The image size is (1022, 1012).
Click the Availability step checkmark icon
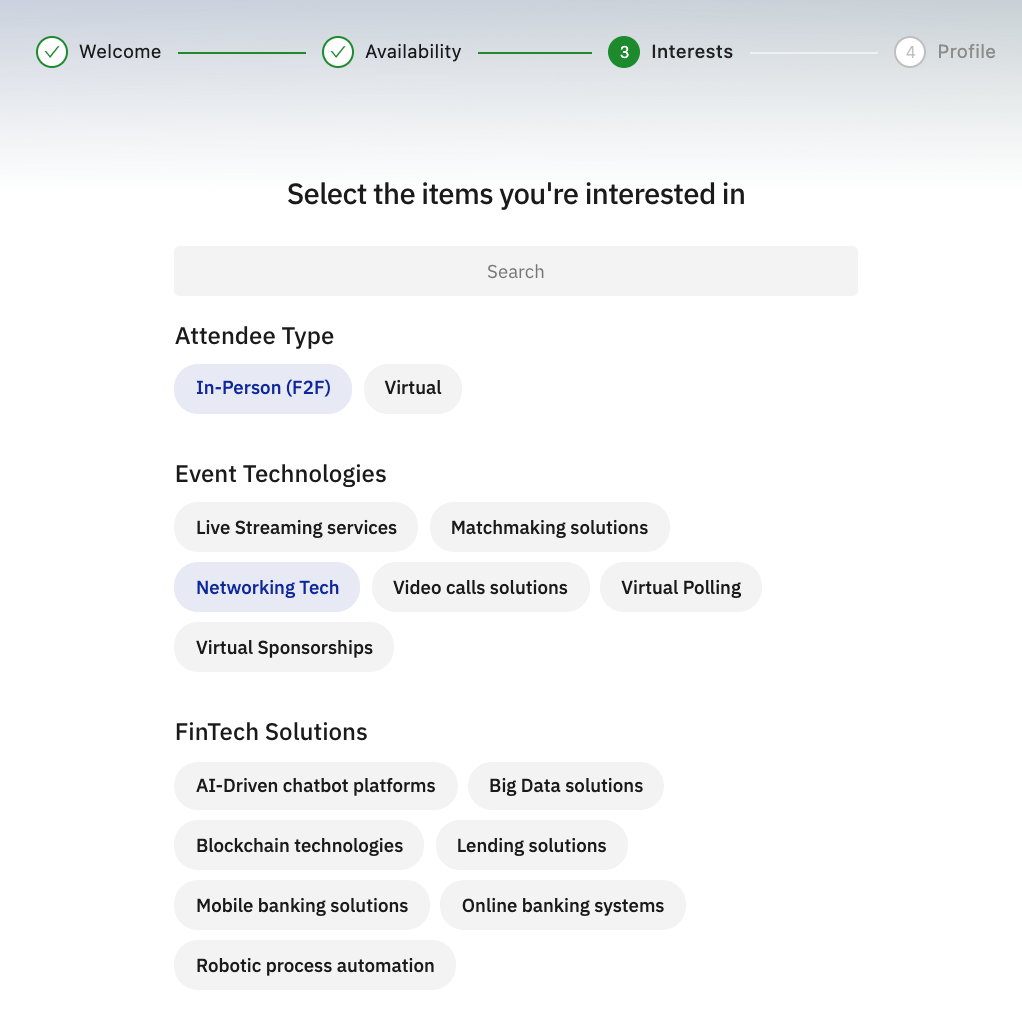(338, 52)
